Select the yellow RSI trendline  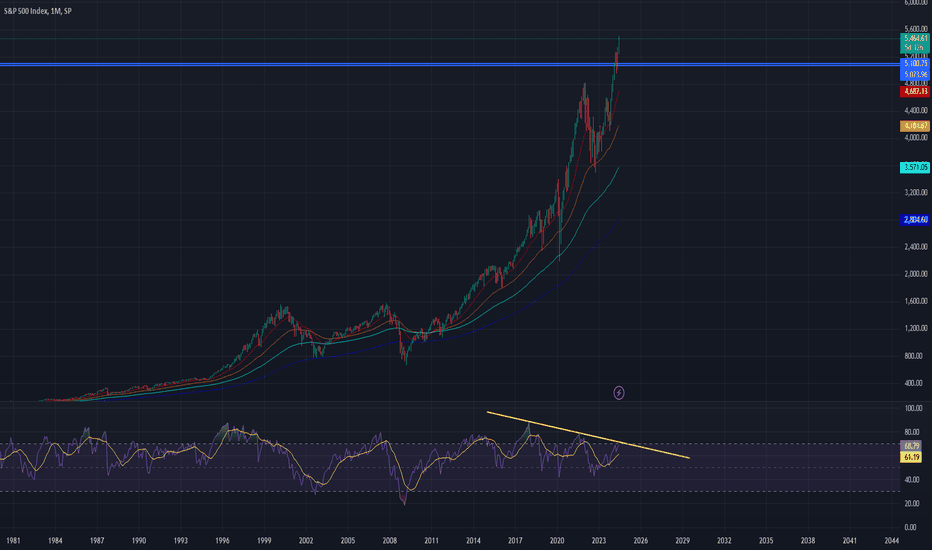(x=588, y=435)
